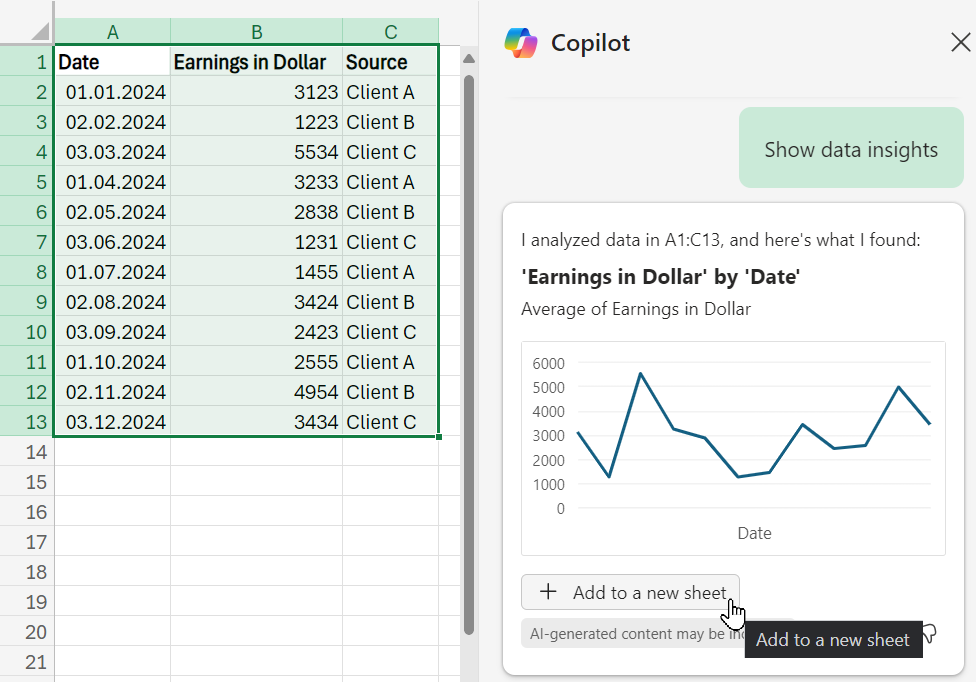Select column B header
976x682 pixels.
[256, 32]
